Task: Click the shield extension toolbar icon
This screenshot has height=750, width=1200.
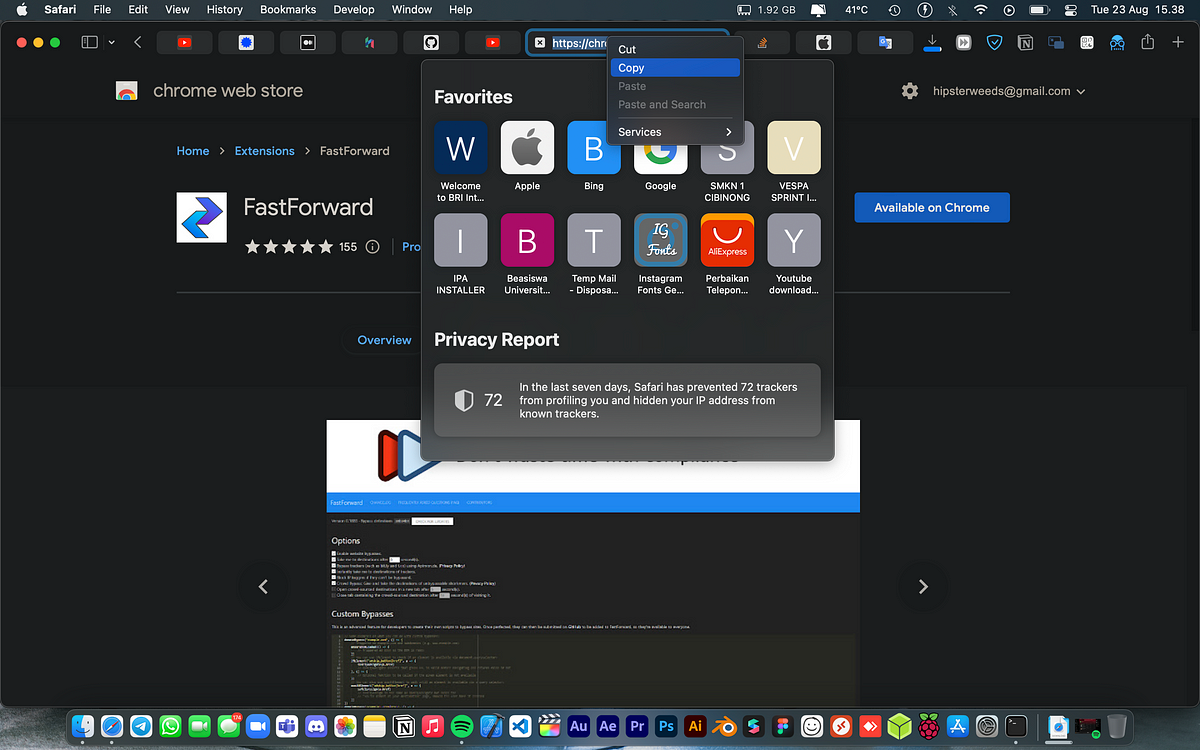Action: [x=994, y=42]
